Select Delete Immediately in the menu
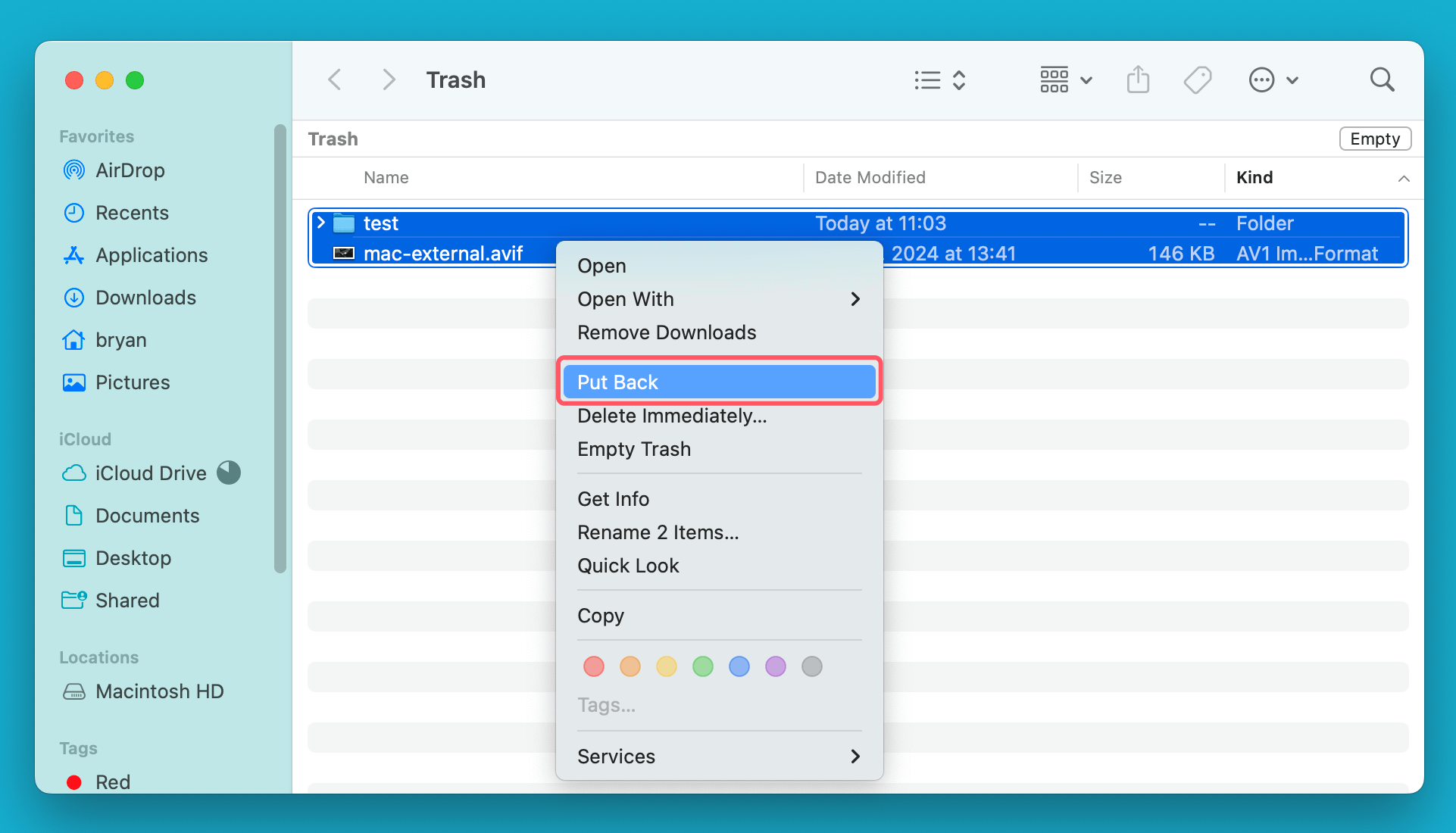 pyautogui.click(x=672, y=416)
